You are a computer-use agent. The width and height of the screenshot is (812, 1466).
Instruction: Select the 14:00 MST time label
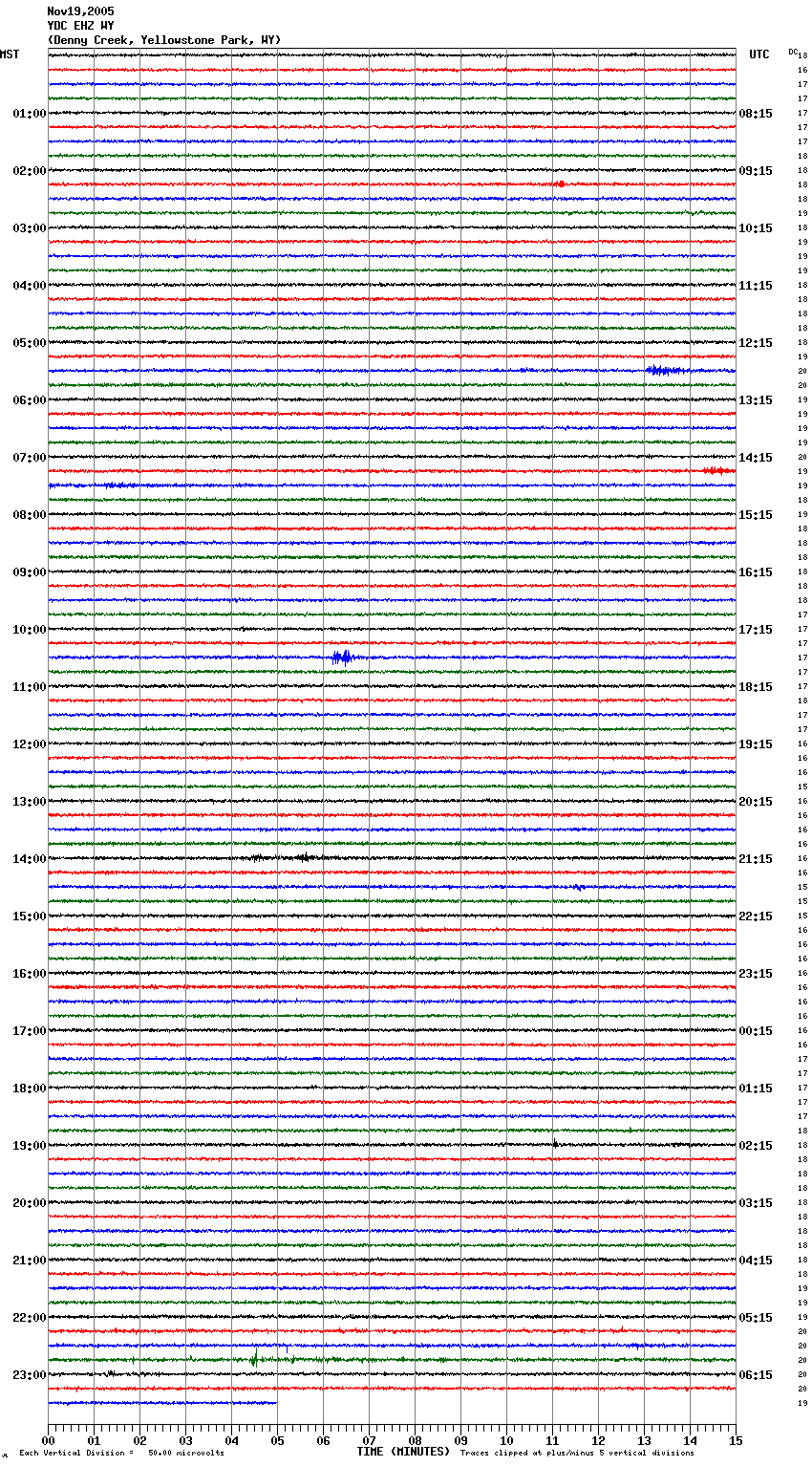[x=29, y=859]
